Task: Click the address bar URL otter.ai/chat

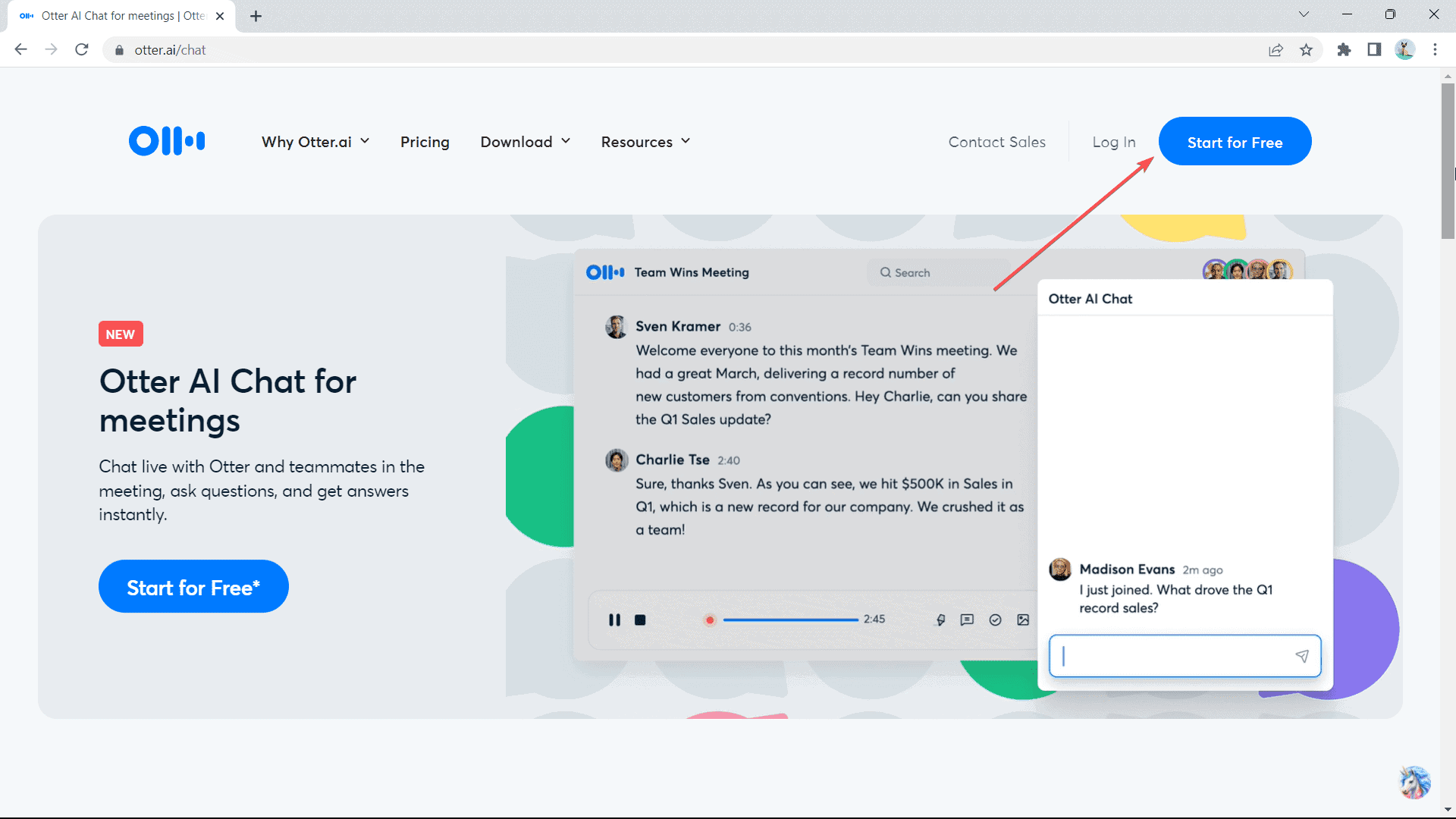Action: [170, 50]
